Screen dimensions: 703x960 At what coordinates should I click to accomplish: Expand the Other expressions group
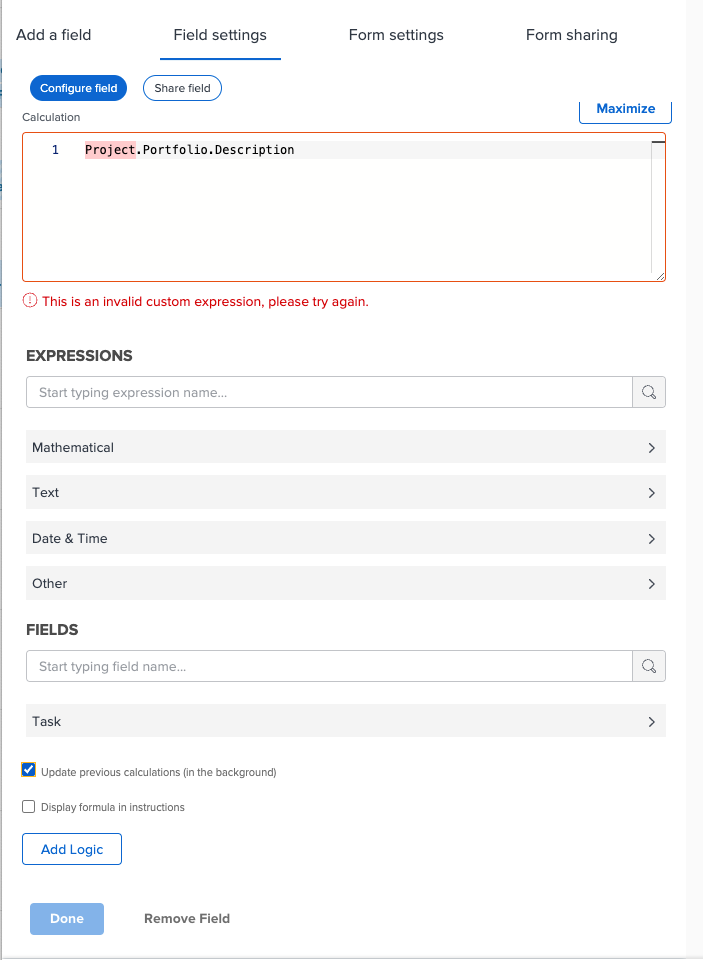[345, 583]
